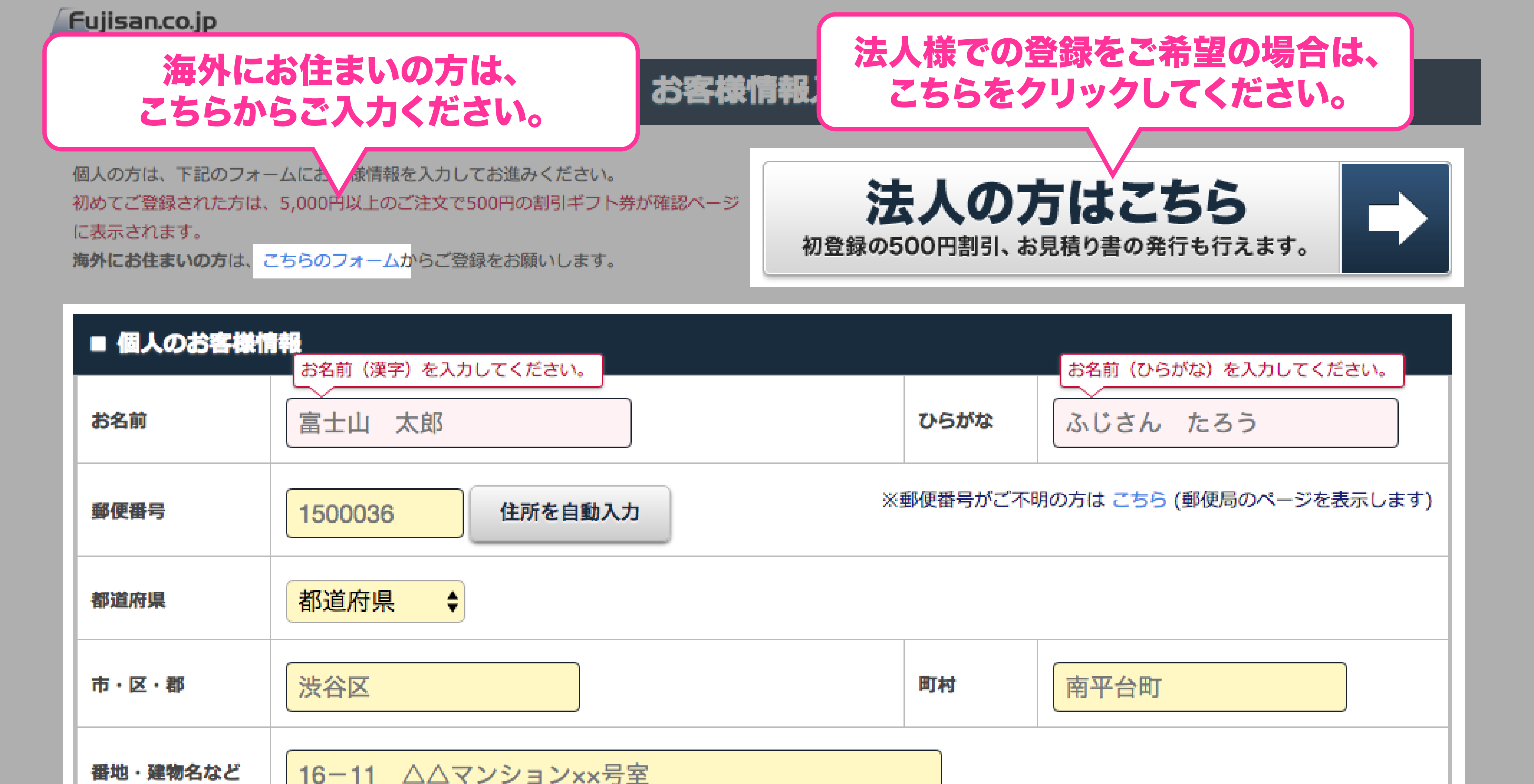Click the 住所を自動入力 button
This screenshot has height=784, width=1534.
coord(570,513)
